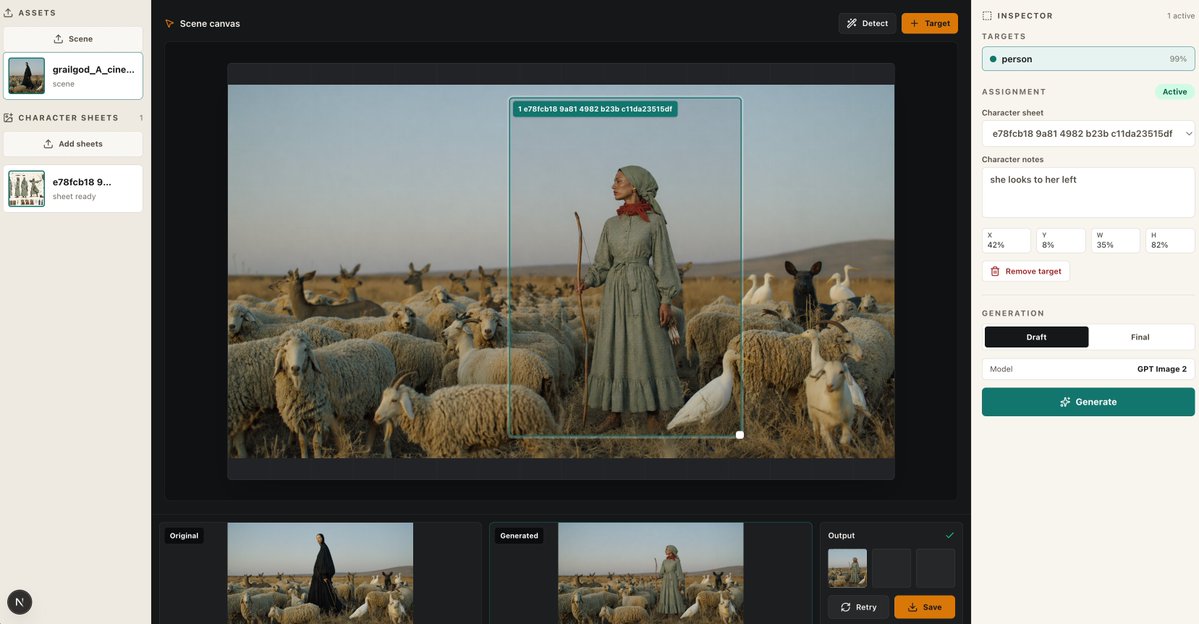Switch to Draft generation mode
The height and width of the screenshot is (624, 1199).
[1036, 336]
